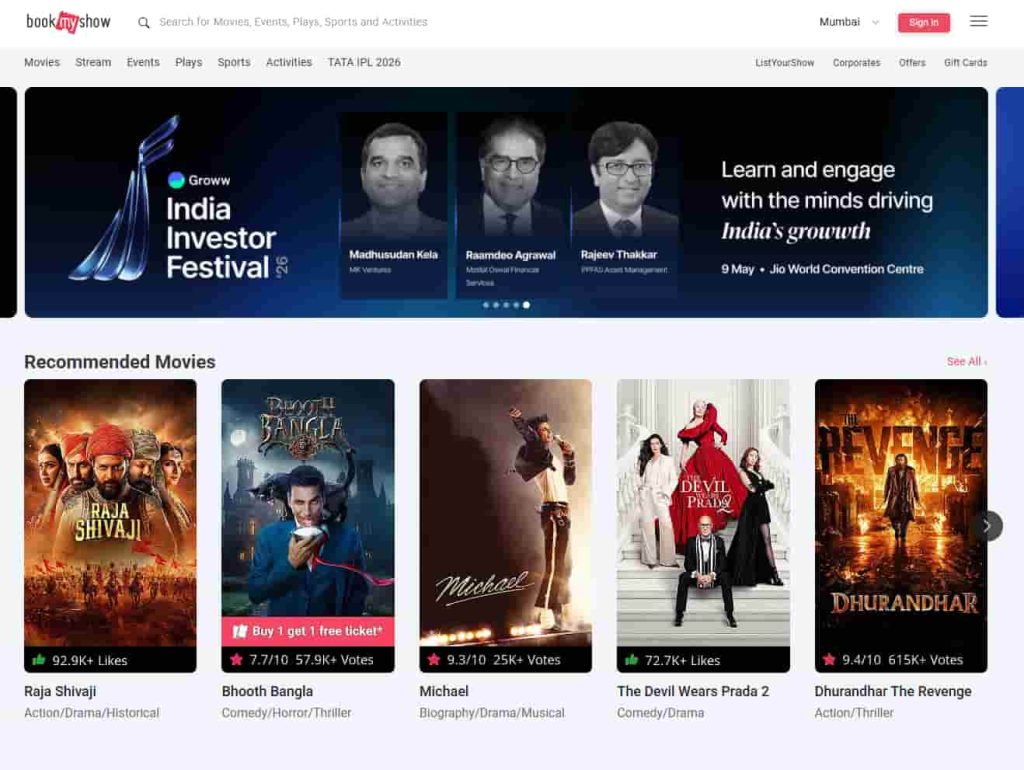Screen dimensions: 1024x770
Task: Click Action/Thriller genre text
Action: click(854, 713)
